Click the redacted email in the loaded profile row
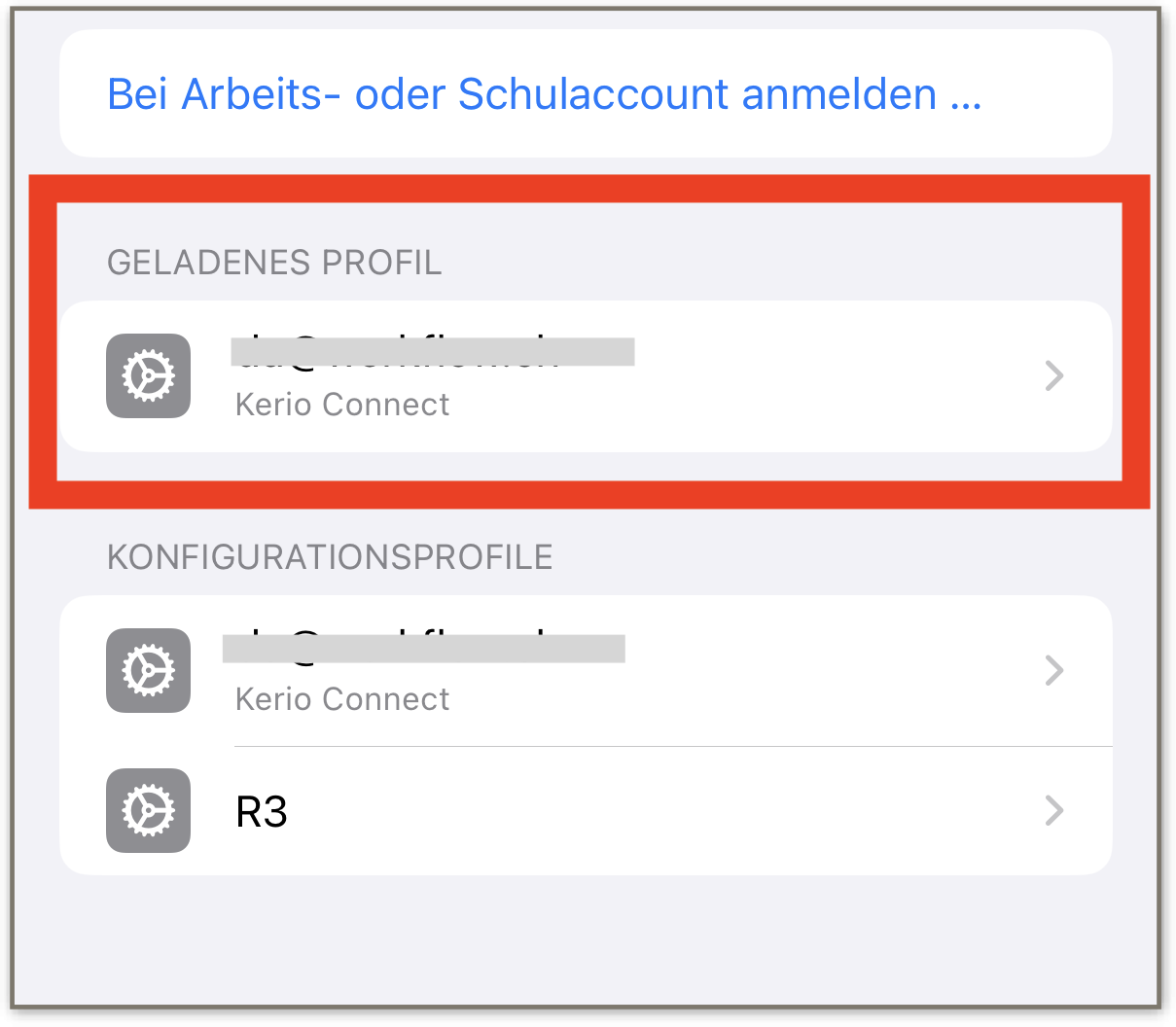This screenshot has width=1176, height=1027. click(x=433, y=351)
